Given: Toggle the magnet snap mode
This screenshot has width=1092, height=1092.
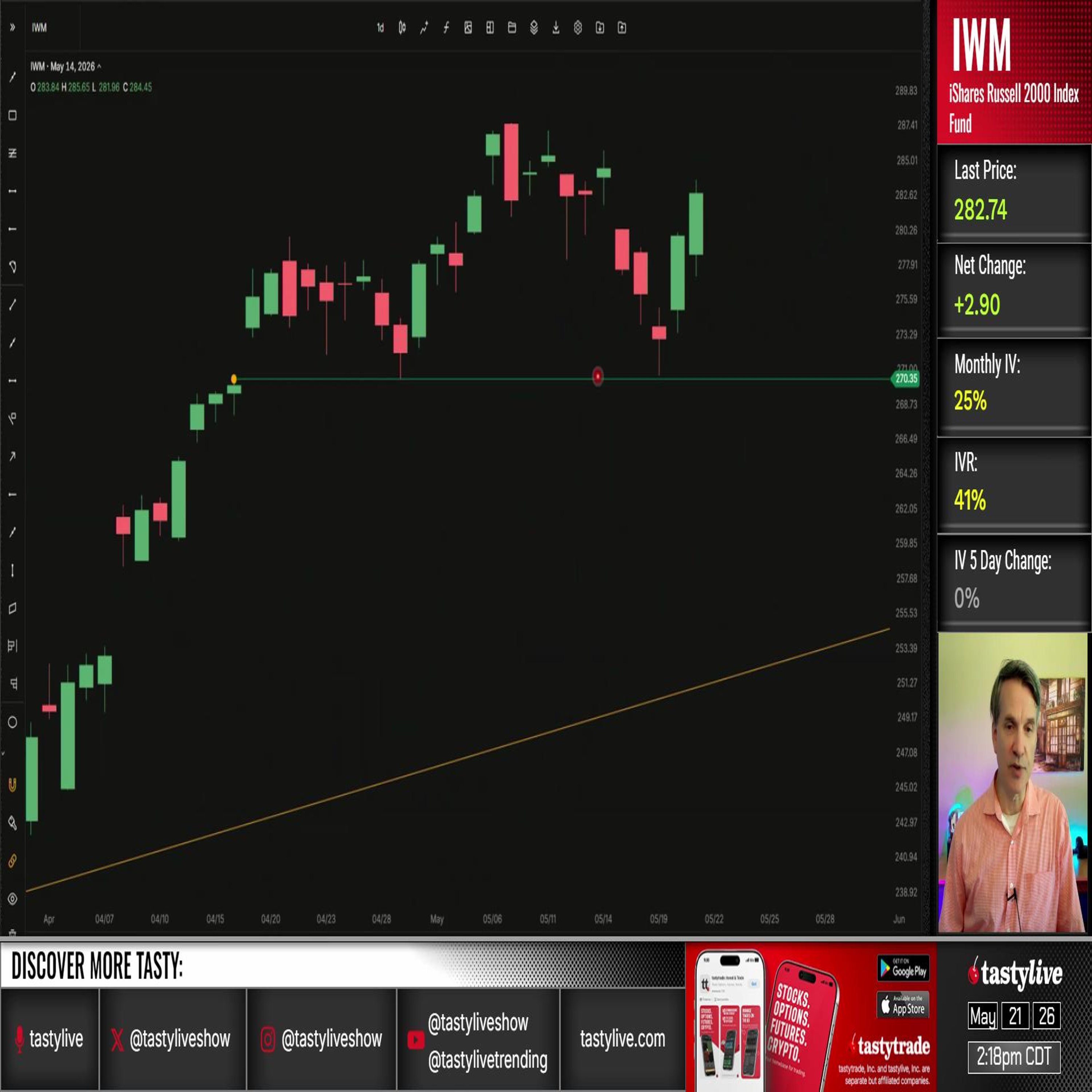Looking at the screenshot, I should (12, 784).
